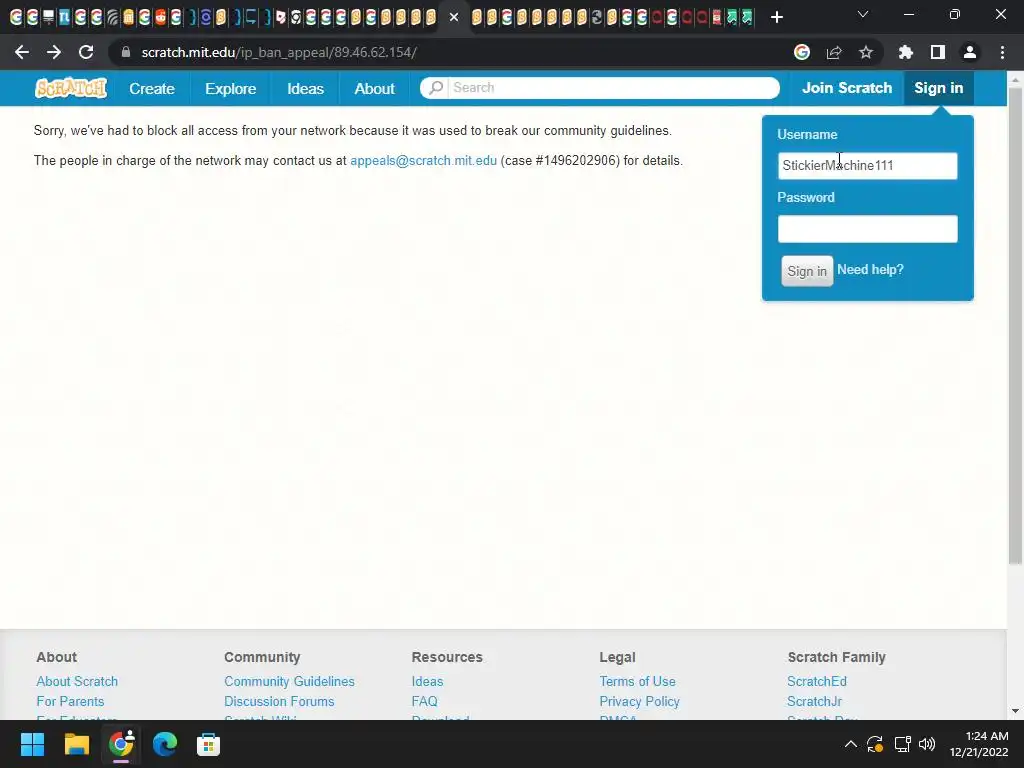Open the ScratchJr link
This screenshot has height=768, width=1024.
pyautogui.click(x=814, y=701)
